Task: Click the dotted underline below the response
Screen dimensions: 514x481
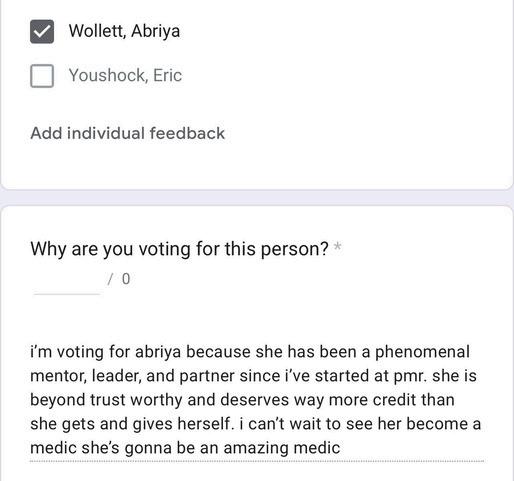Action: [x=257, y=461]
